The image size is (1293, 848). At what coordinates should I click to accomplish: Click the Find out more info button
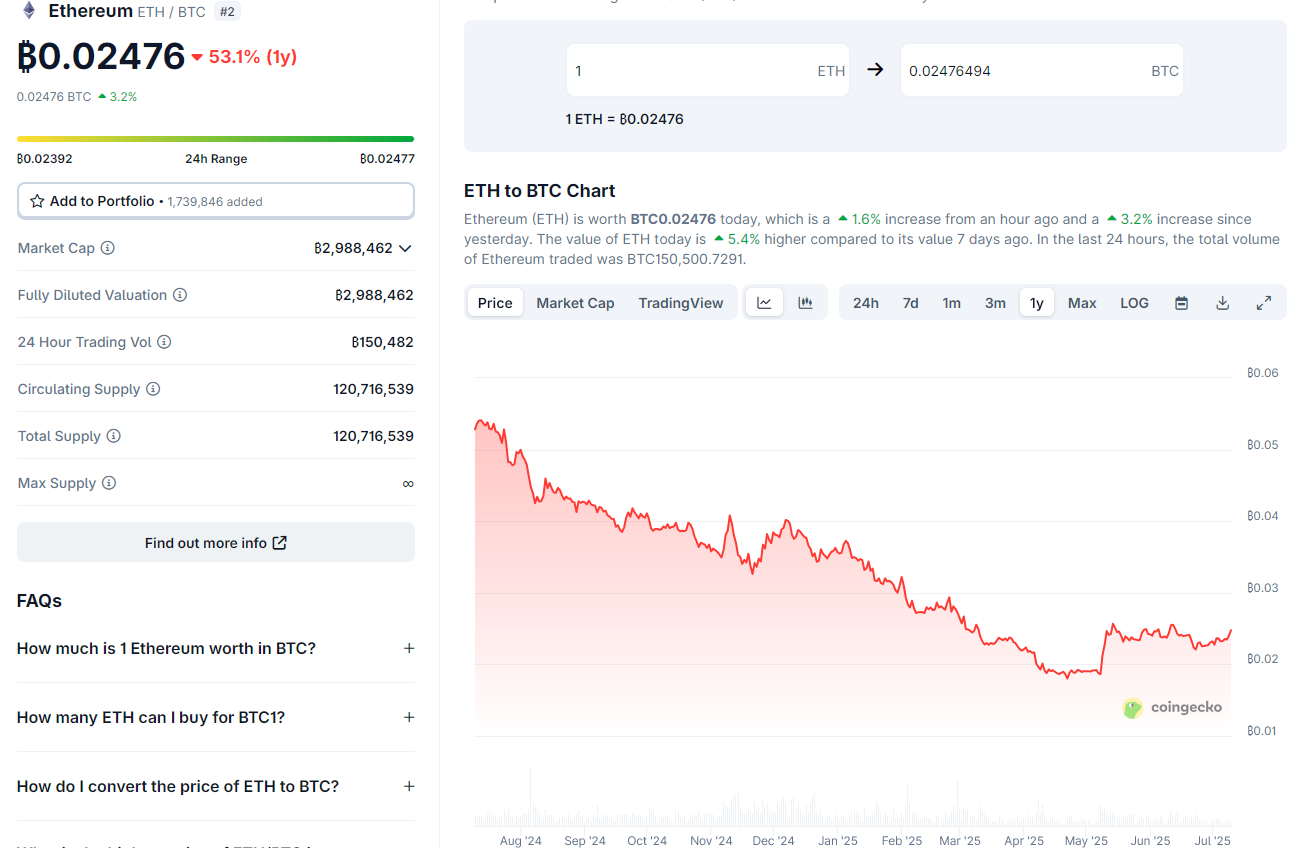click(216, 542)
